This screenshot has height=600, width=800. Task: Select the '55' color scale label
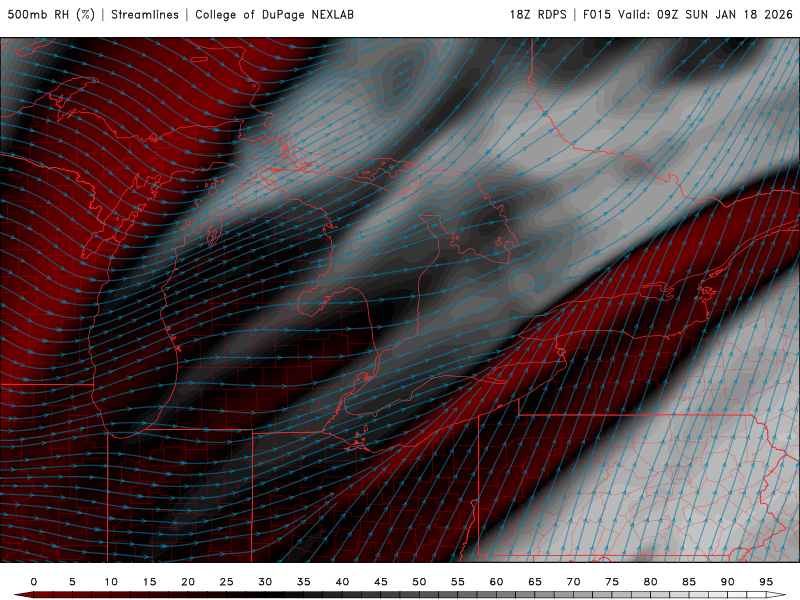[x=458, y=582]
